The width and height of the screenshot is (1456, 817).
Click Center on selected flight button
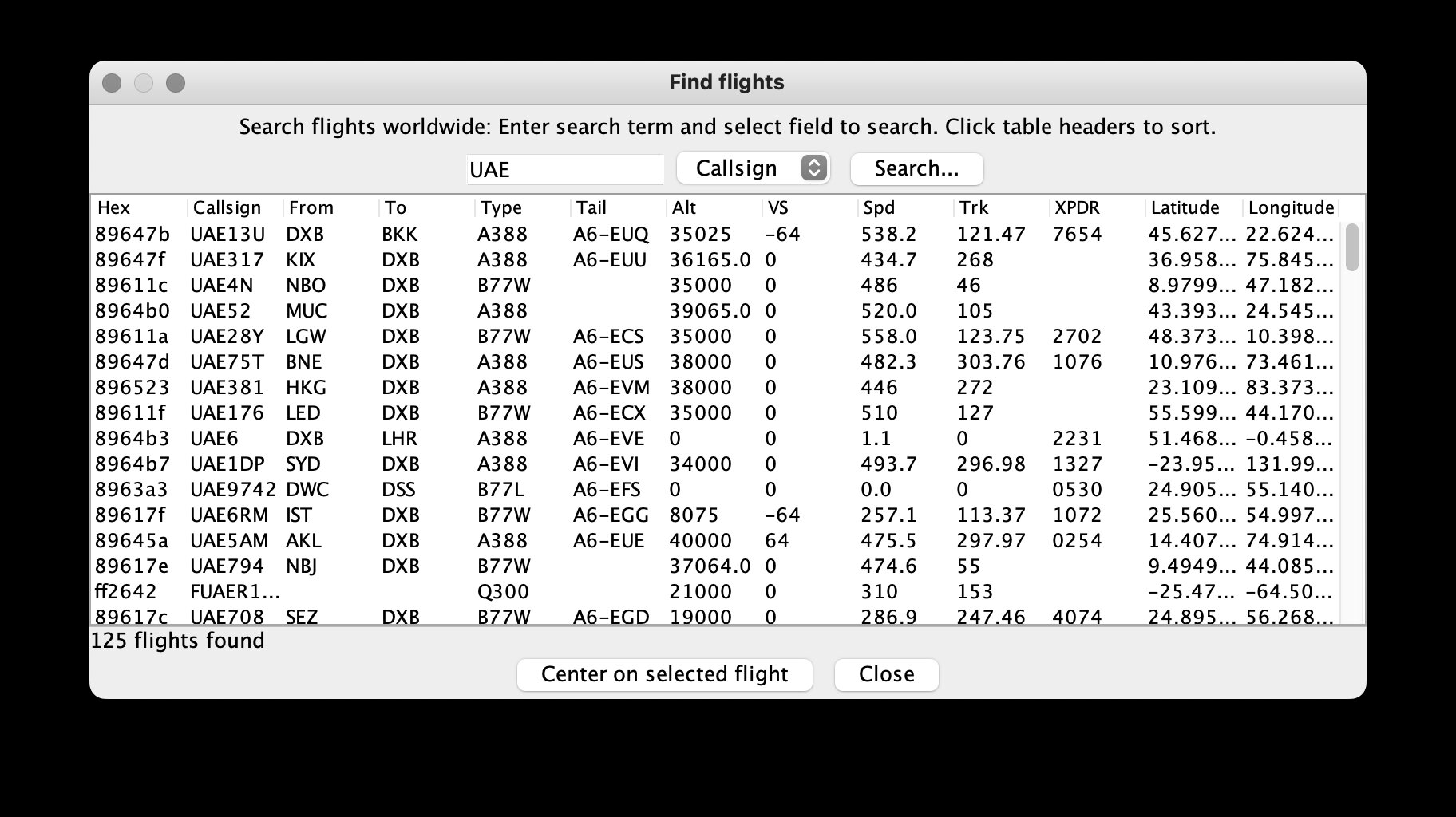[x=664, y=674]
